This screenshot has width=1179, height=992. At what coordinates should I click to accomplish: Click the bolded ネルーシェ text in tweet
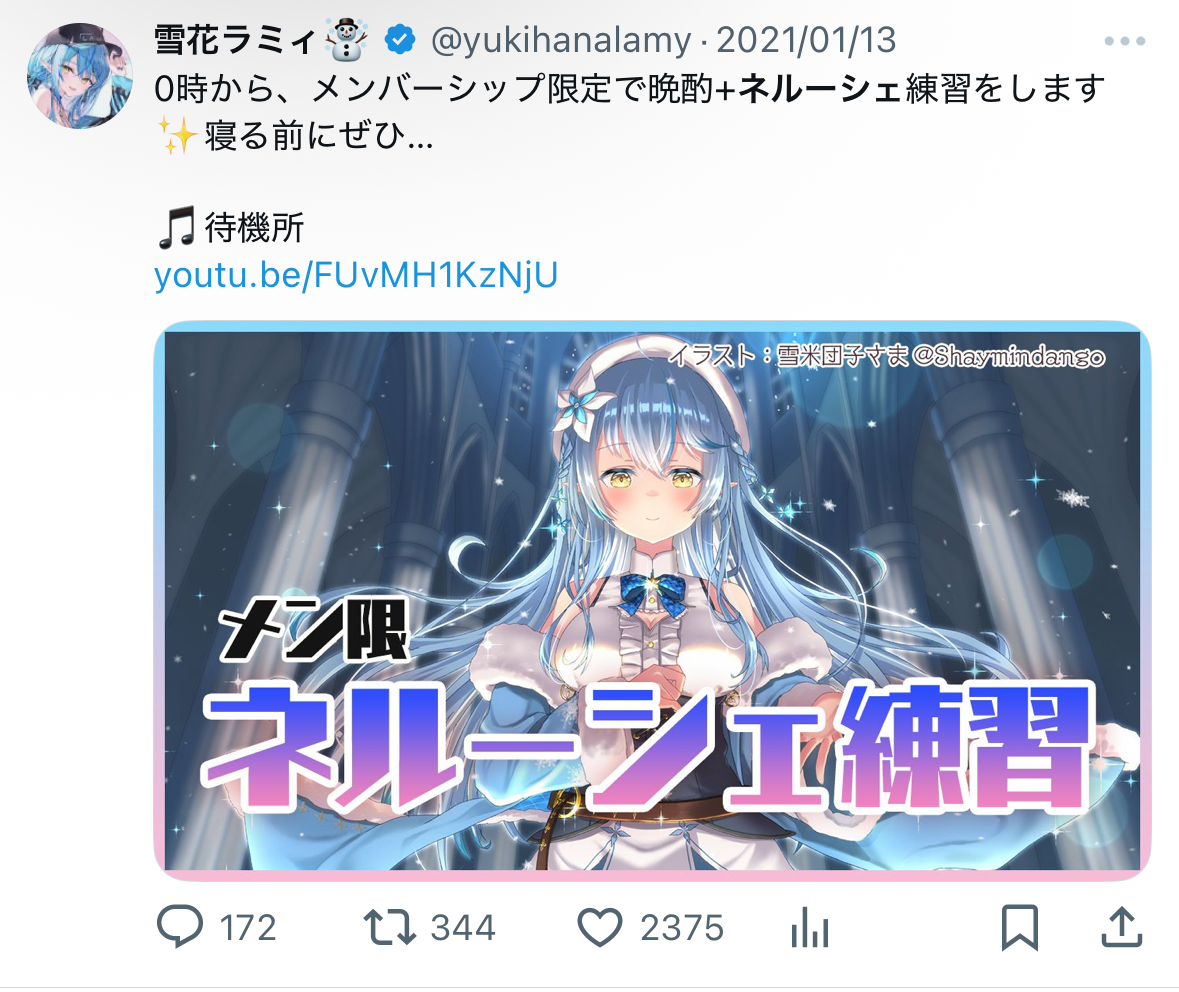(x=820, y=89)
